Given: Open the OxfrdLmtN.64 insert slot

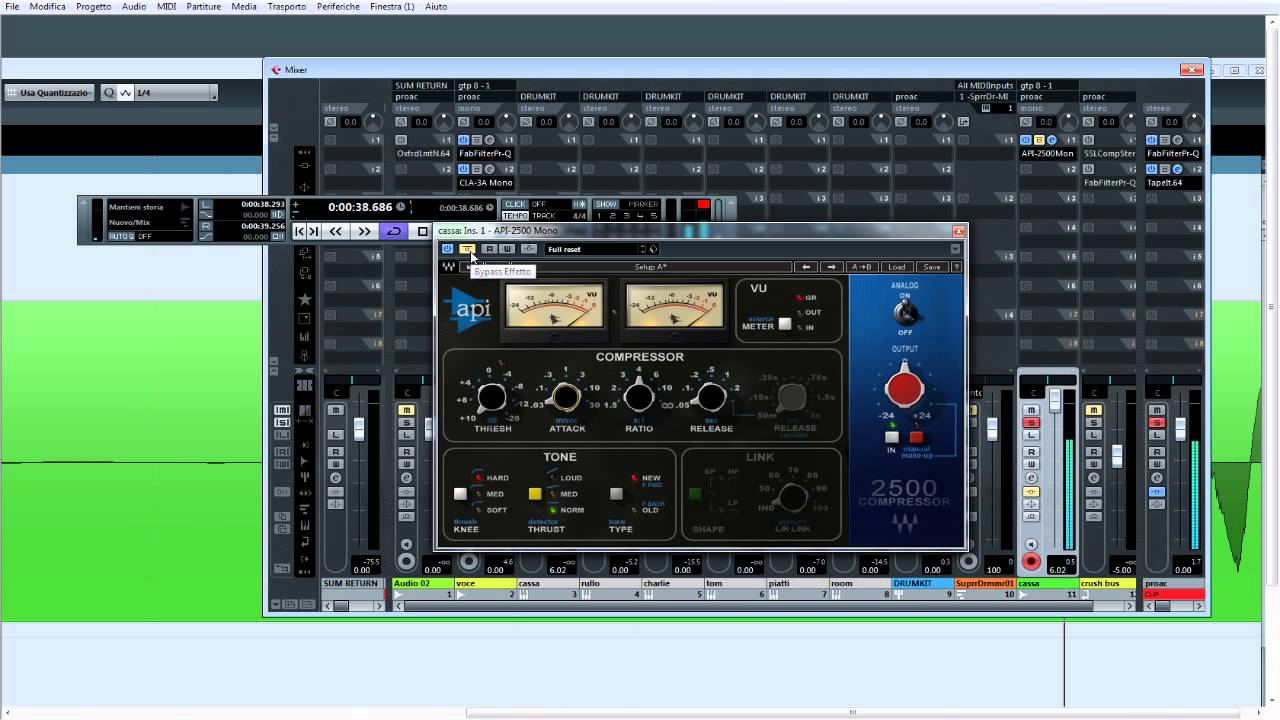Looking at the screenshot, I should tap(423, 154).
